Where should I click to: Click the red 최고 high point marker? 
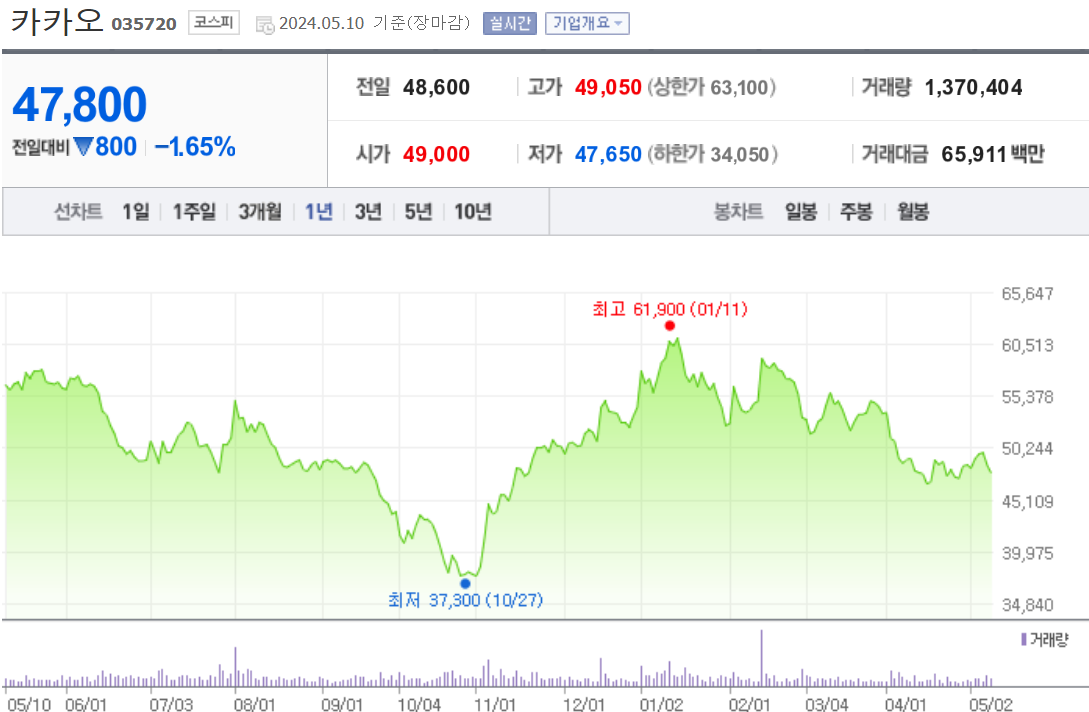pyautogui.click(x=670, y=326)
